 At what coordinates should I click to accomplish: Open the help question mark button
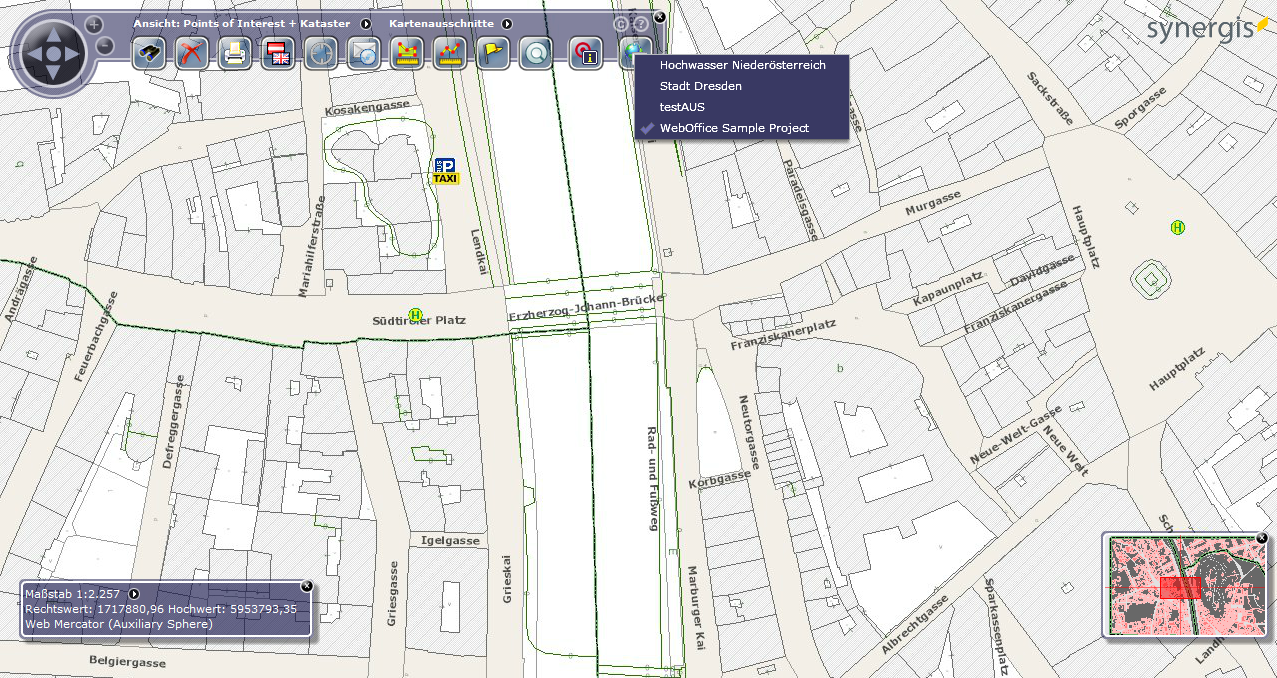(640, 23)
